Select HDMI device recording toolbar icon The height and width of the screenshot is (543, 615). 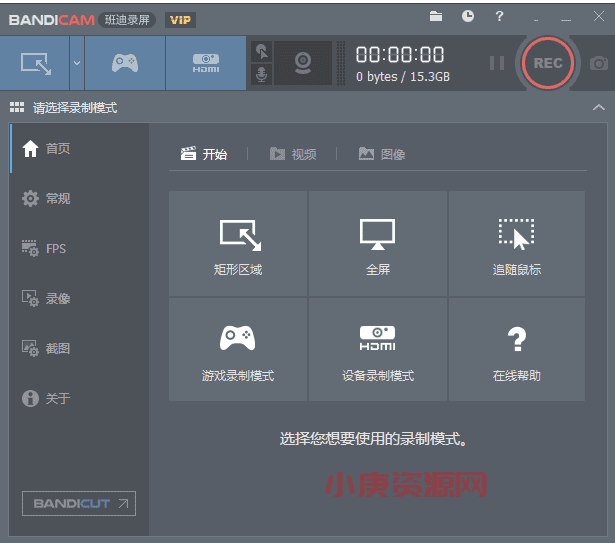pos(205,63)
